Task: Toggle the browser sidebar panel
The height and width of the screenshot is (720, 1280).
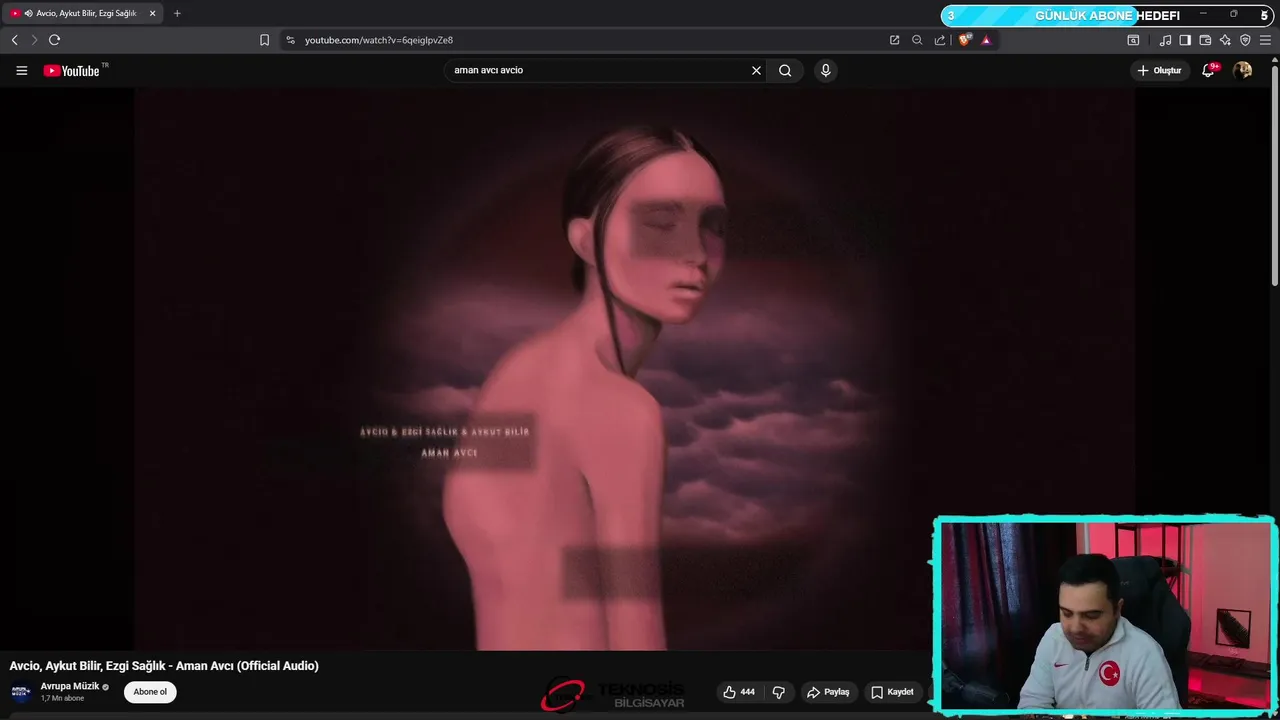Action: pos(1185,40)
